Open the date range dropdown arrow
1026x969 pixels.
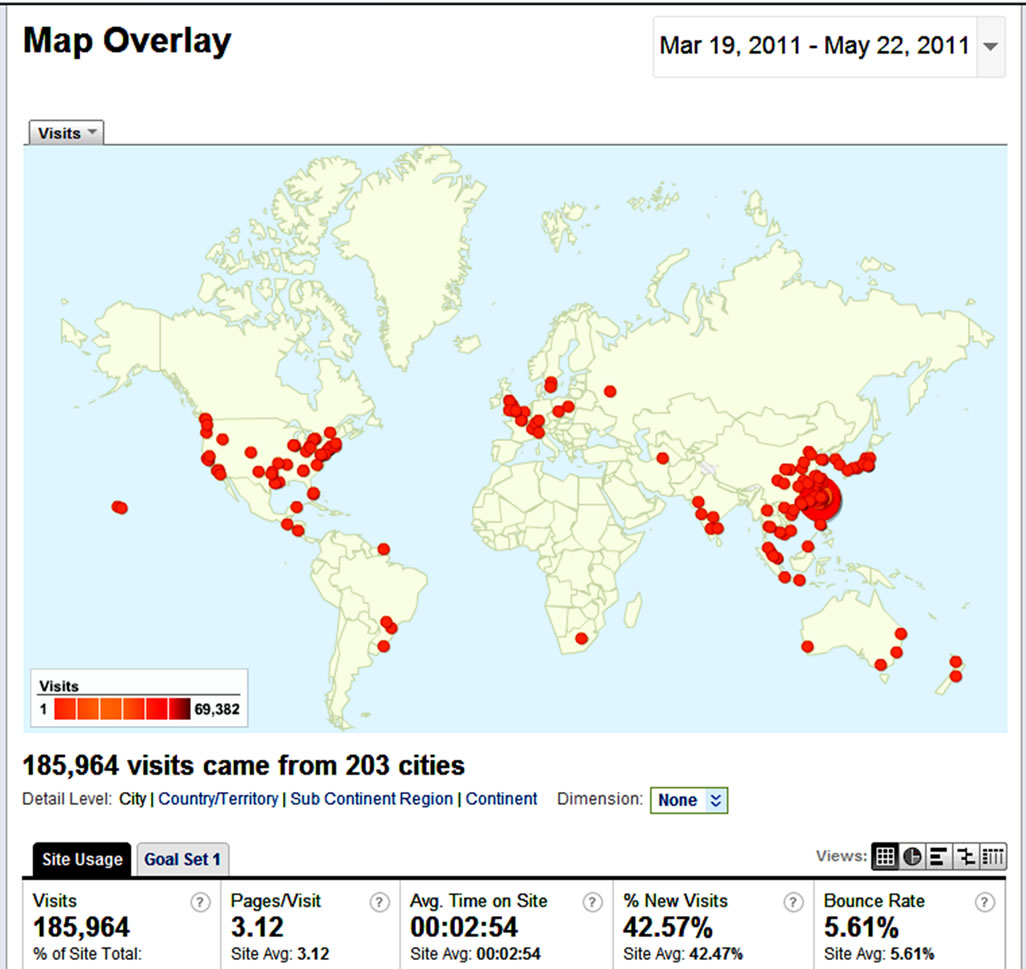pyautogui.click(x=991, y=46)
